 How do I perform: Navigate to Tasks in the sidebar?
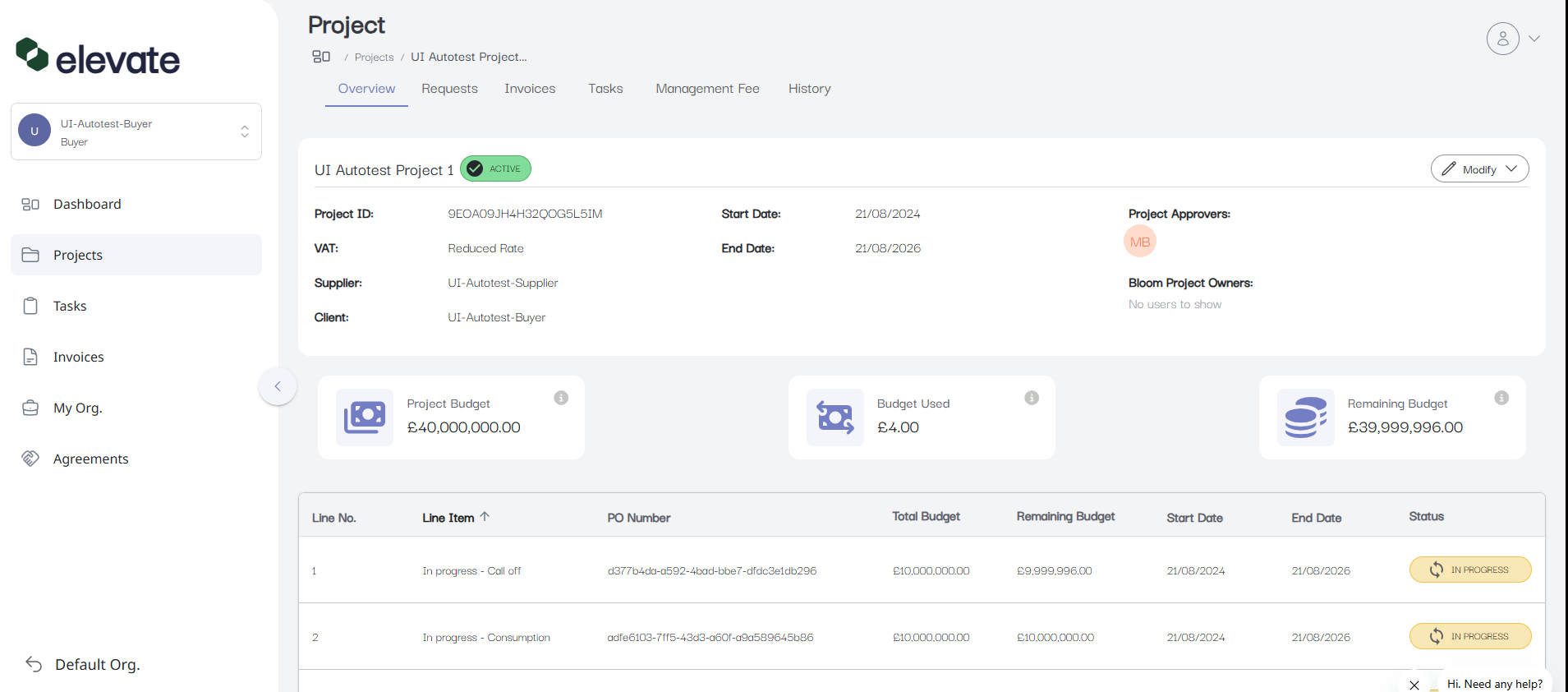(136, 306)
